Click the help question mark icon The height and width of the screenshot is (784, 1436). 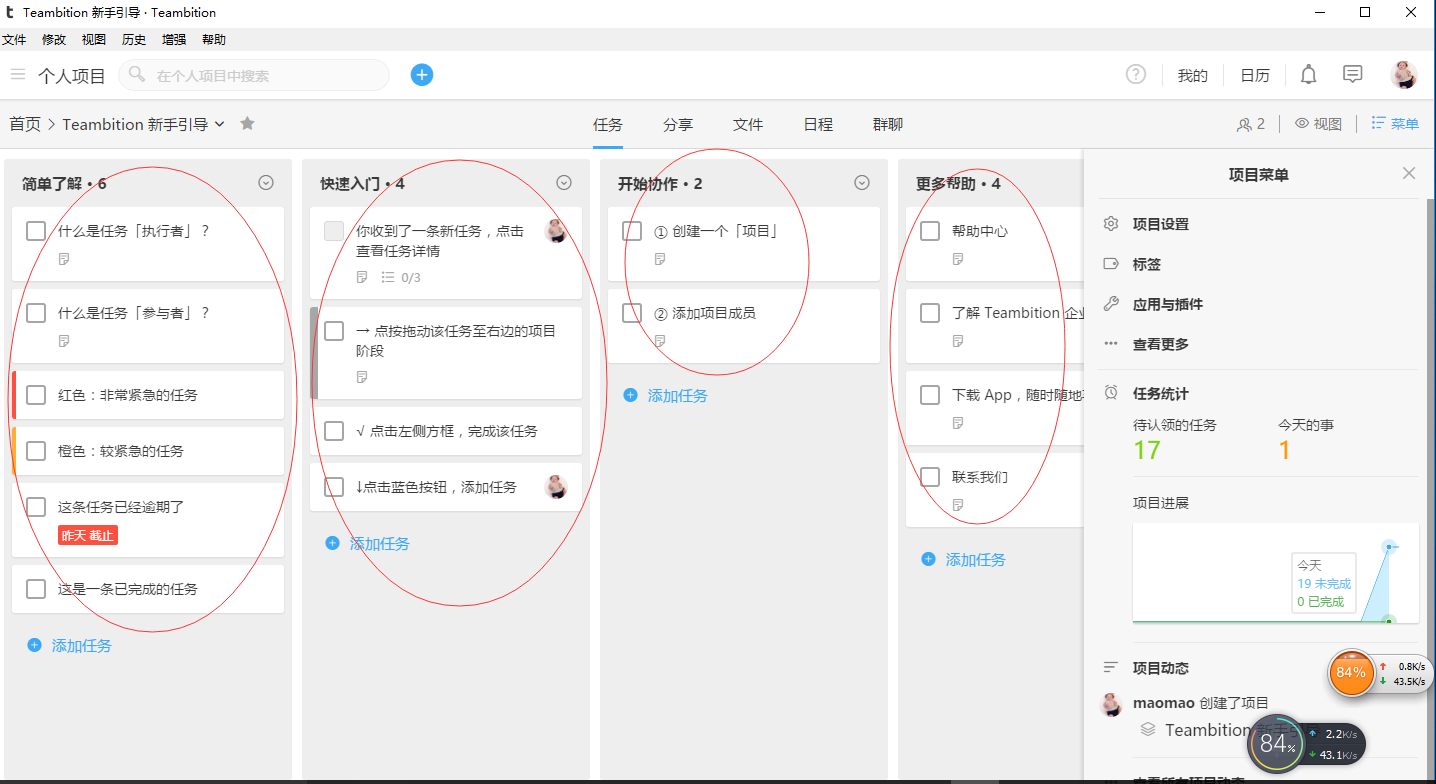1136,74
